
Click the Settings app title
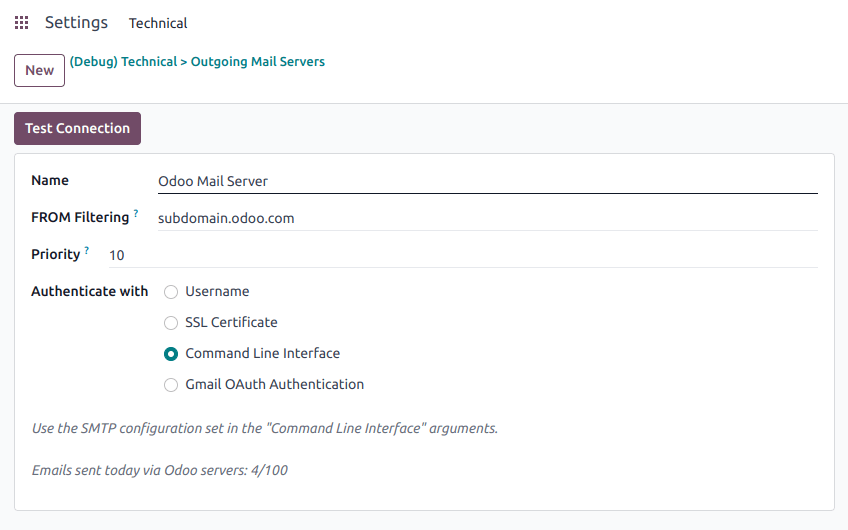click(x=76, y=23)
